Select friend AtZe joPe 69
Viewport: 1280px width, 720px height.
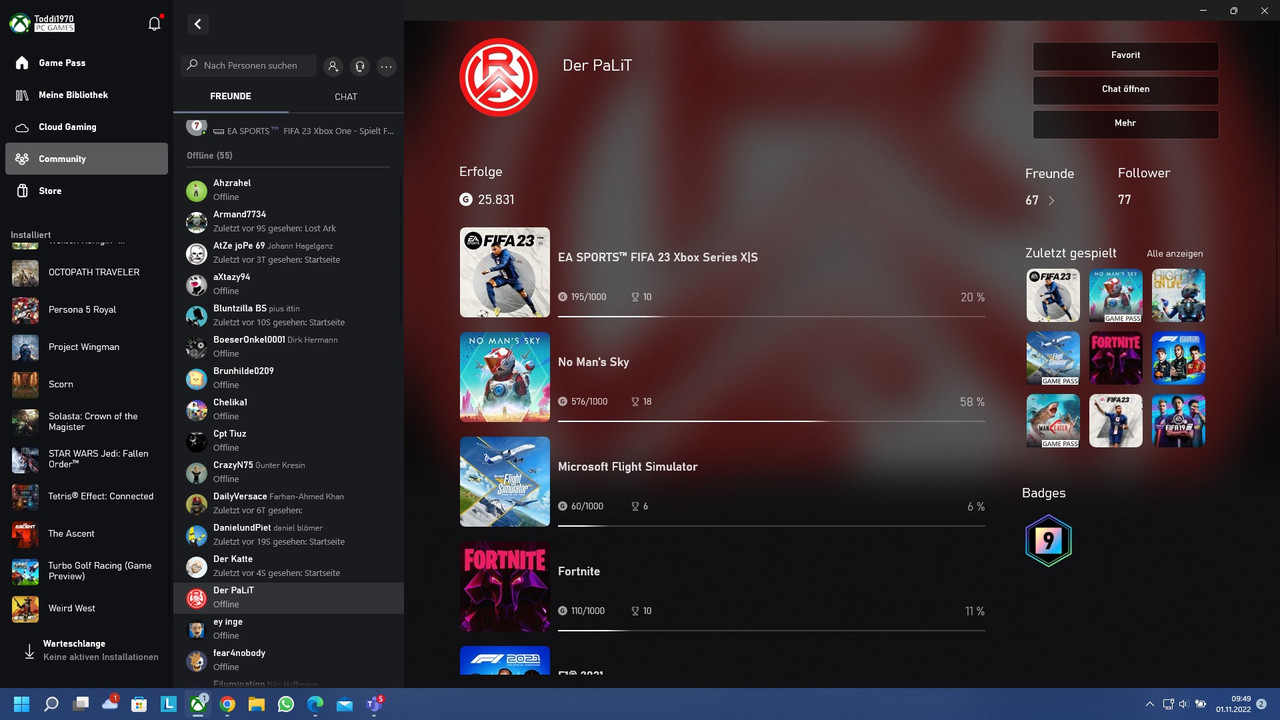[288, 253]
